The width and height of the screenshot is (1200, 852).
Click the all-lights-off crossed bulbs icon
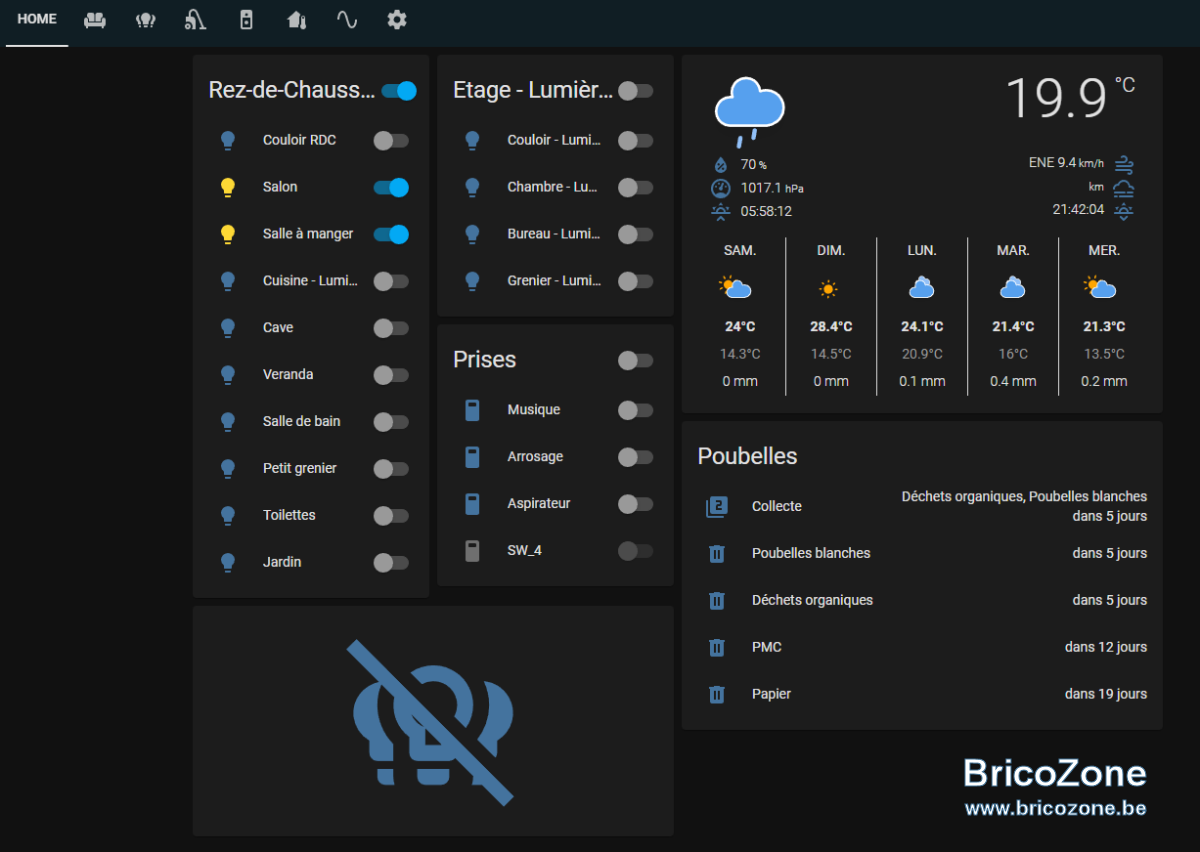[x=433, y=722]
